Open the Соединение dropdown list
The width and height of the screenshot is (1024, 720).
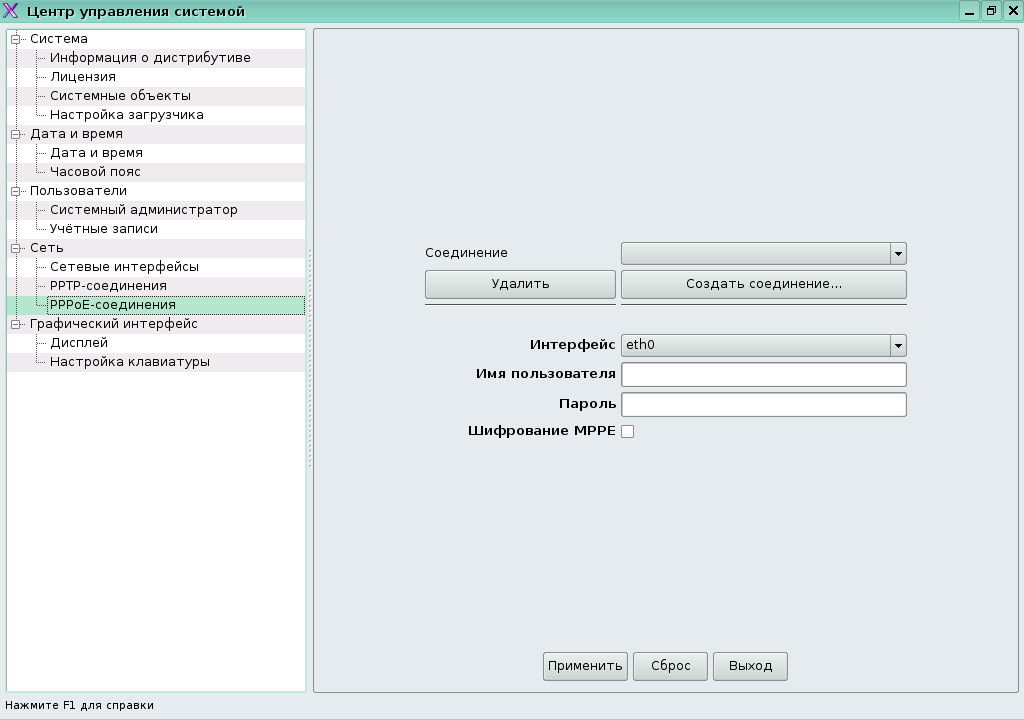tap(897, 254)
